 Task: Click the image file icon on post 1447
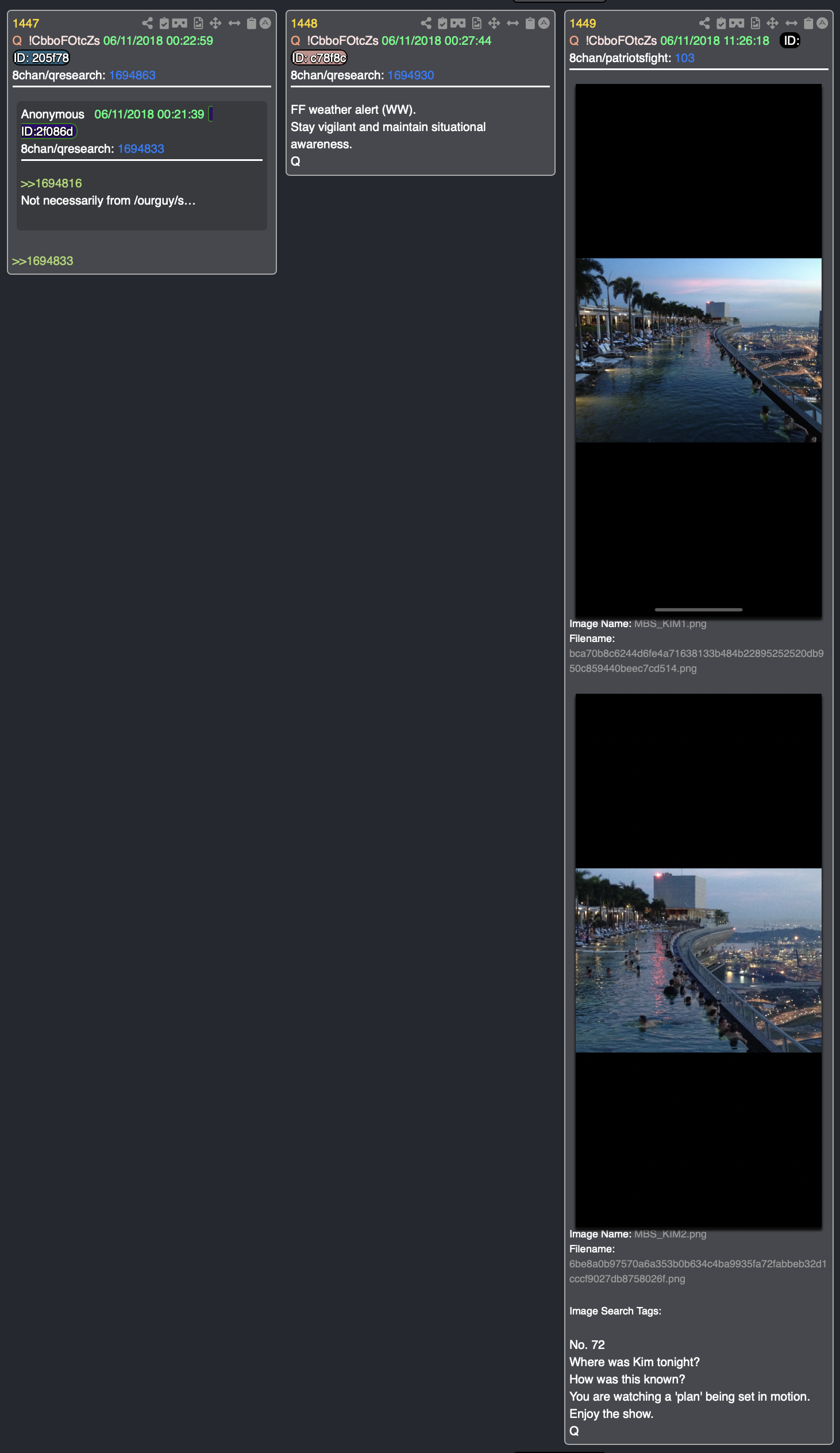click(x=198, y=23)
